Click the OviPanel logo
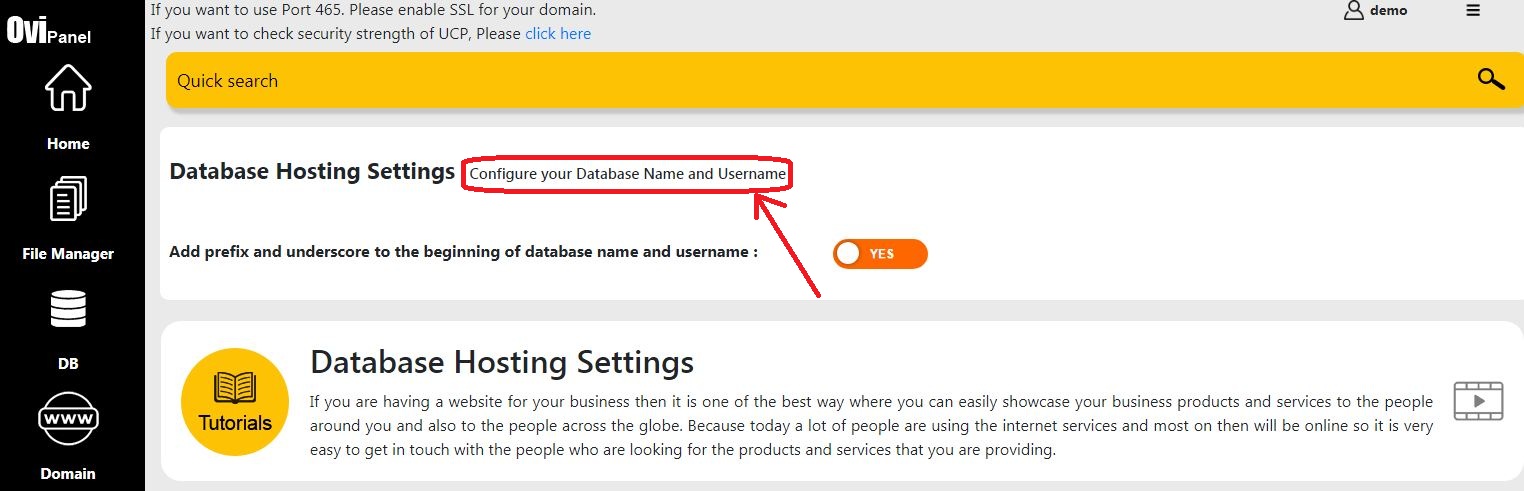1524x491 pixels. click(49, 32)
